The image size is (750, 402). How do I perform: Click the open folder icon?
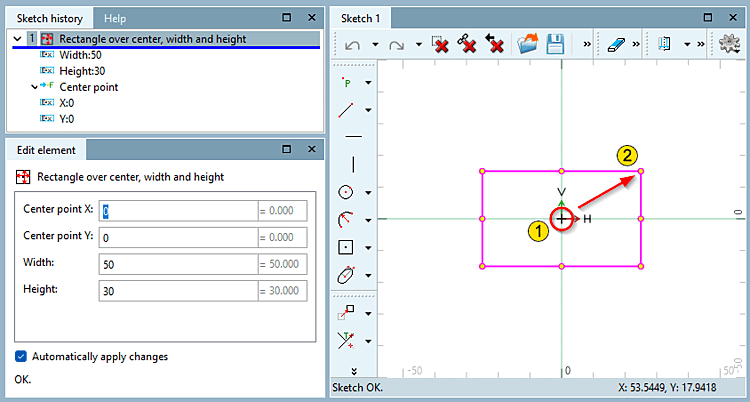(528, 44)
